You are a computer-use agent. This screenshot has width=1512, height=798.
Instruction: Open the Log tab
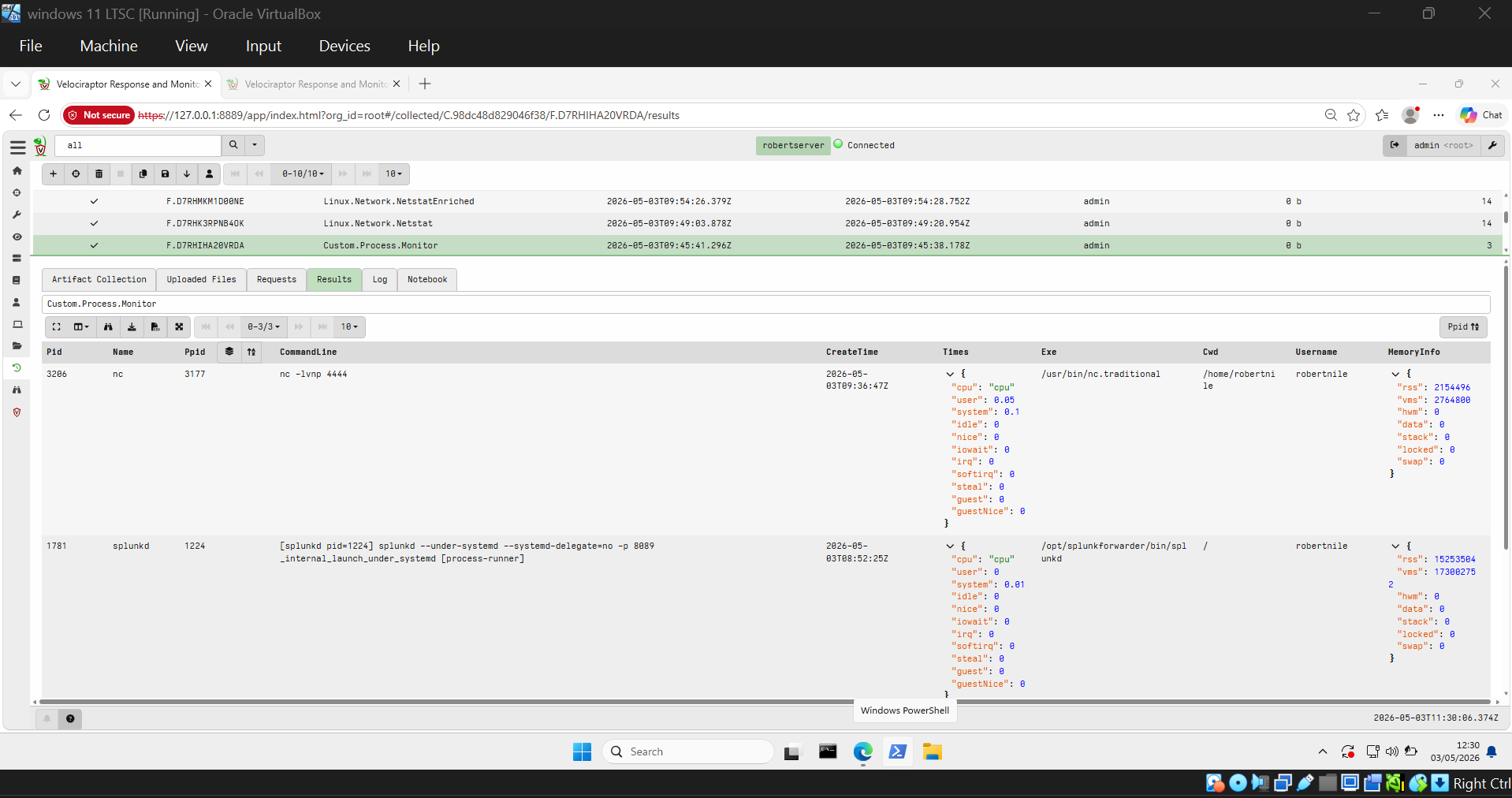pyautogui.click(x=380, y=280)
